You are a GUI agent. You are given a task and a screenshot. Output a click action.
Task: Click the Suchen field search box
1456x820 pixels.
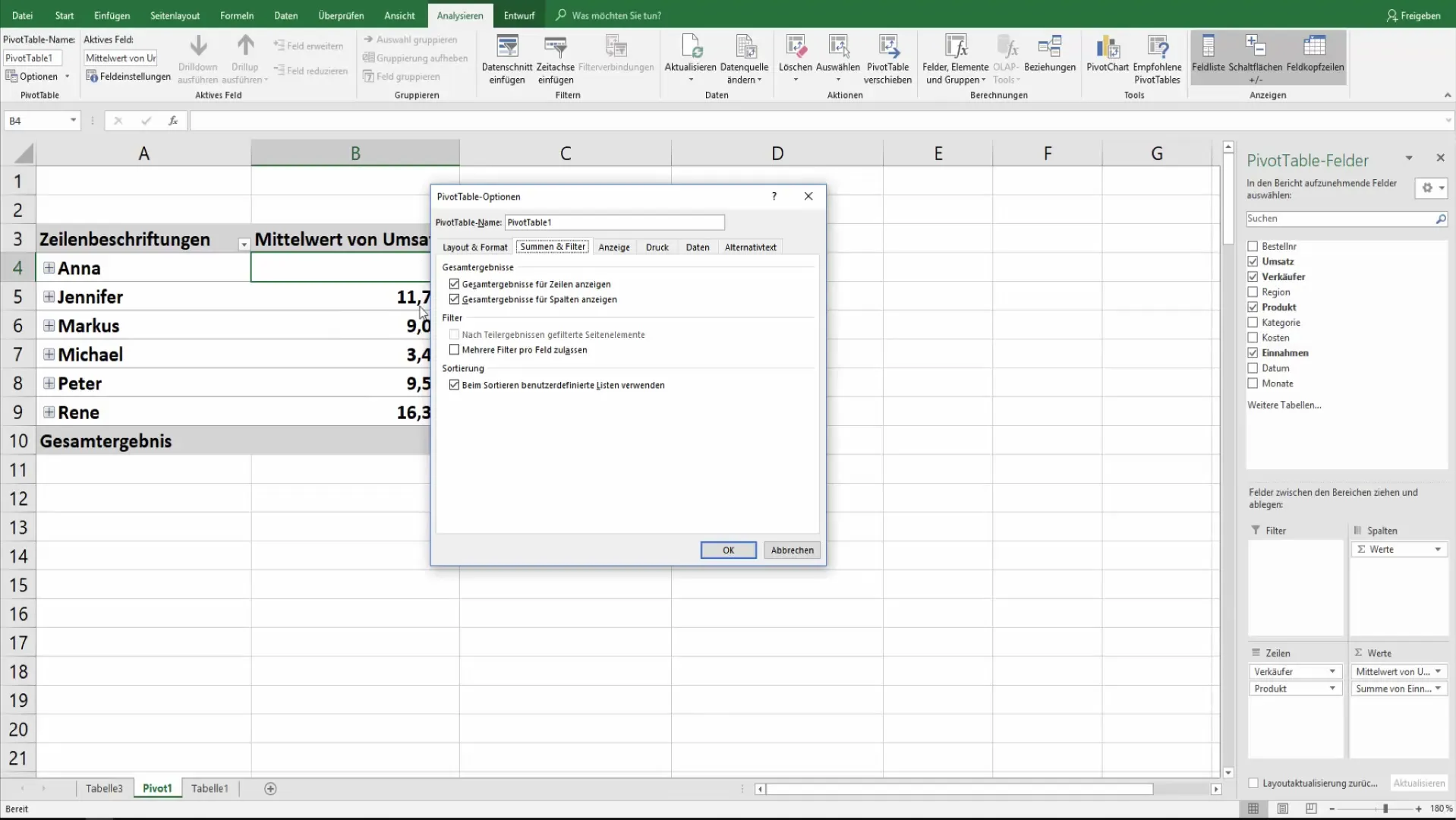click(1340, 219)
